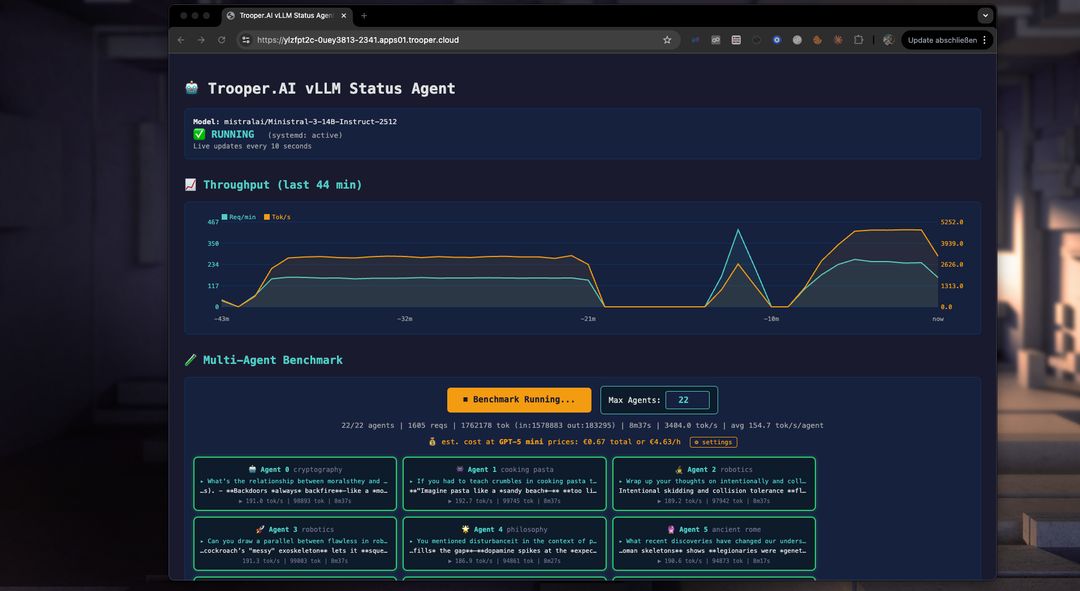
Task: Click the Benchmark Running button
Action: (x=519, y=399)
